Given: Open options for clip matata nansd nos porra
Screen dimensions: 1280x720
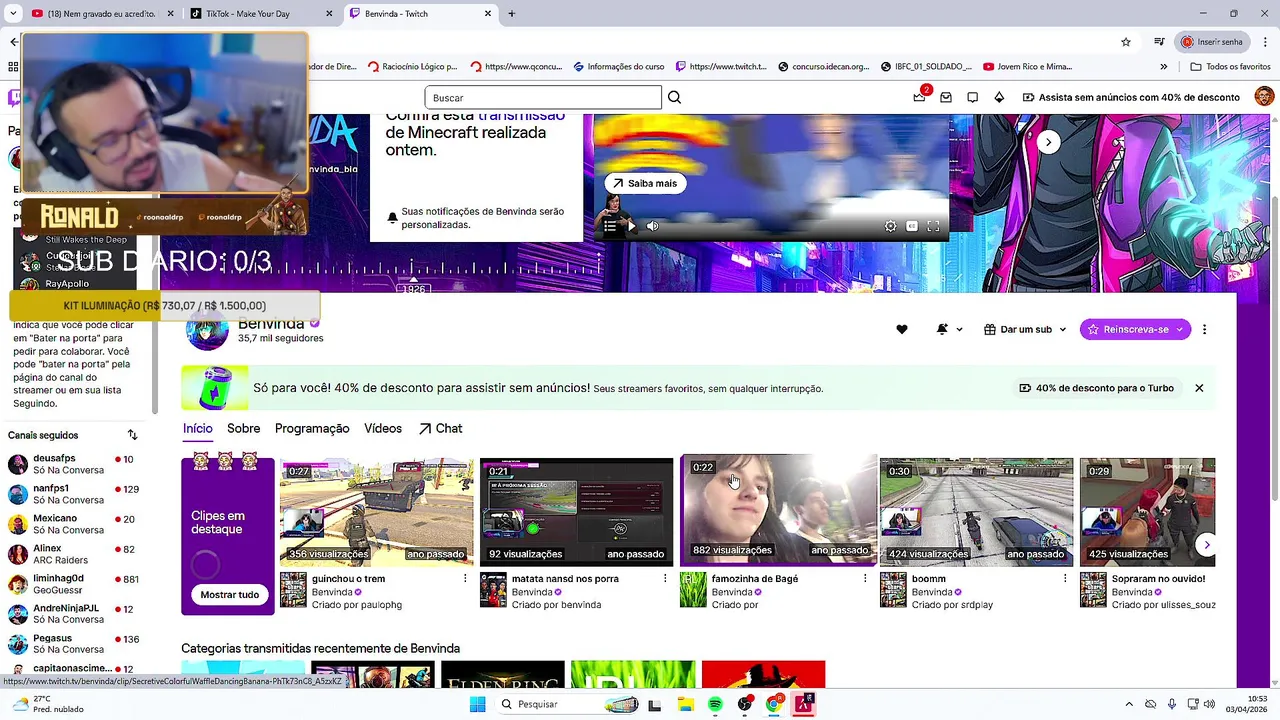Looking at the screenshot, I should (665, 579).
